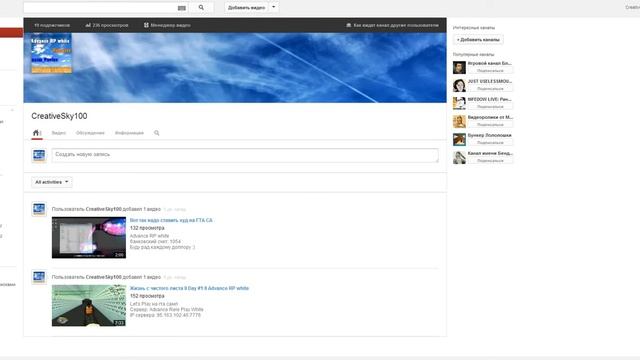Click avatar icon of second activity entry

pyautogui.click(x=39, y=277)
